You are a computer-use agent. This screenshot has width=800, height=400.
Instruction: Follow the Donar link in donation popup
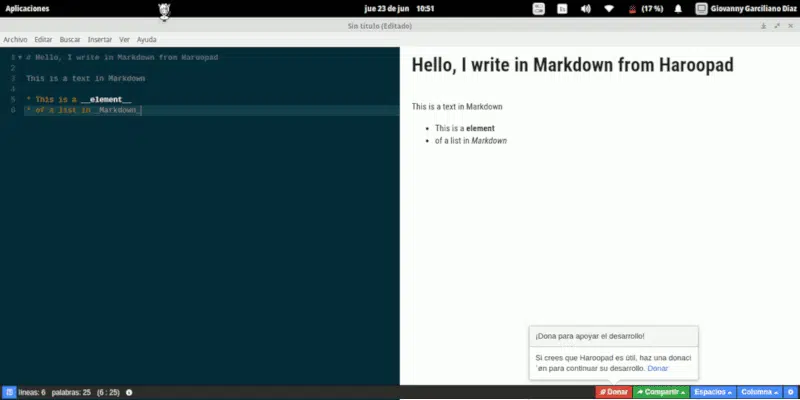coord(657,369)
